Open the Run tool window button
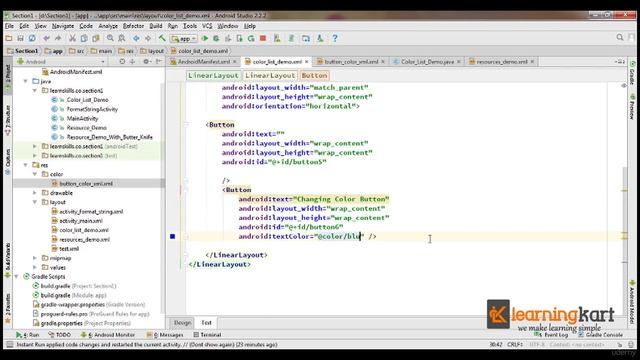The width and height of the screenshot is (640, 360). tap(28, 335)
